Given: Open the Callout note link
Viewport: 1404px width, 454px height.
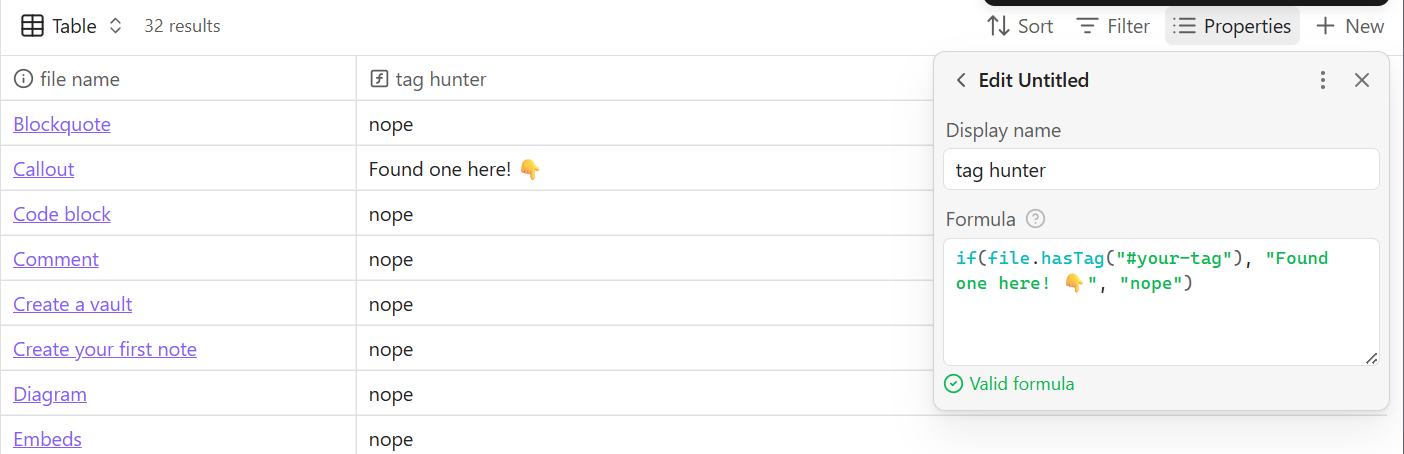Looking at the screenshot, I should tap(44, 169).
